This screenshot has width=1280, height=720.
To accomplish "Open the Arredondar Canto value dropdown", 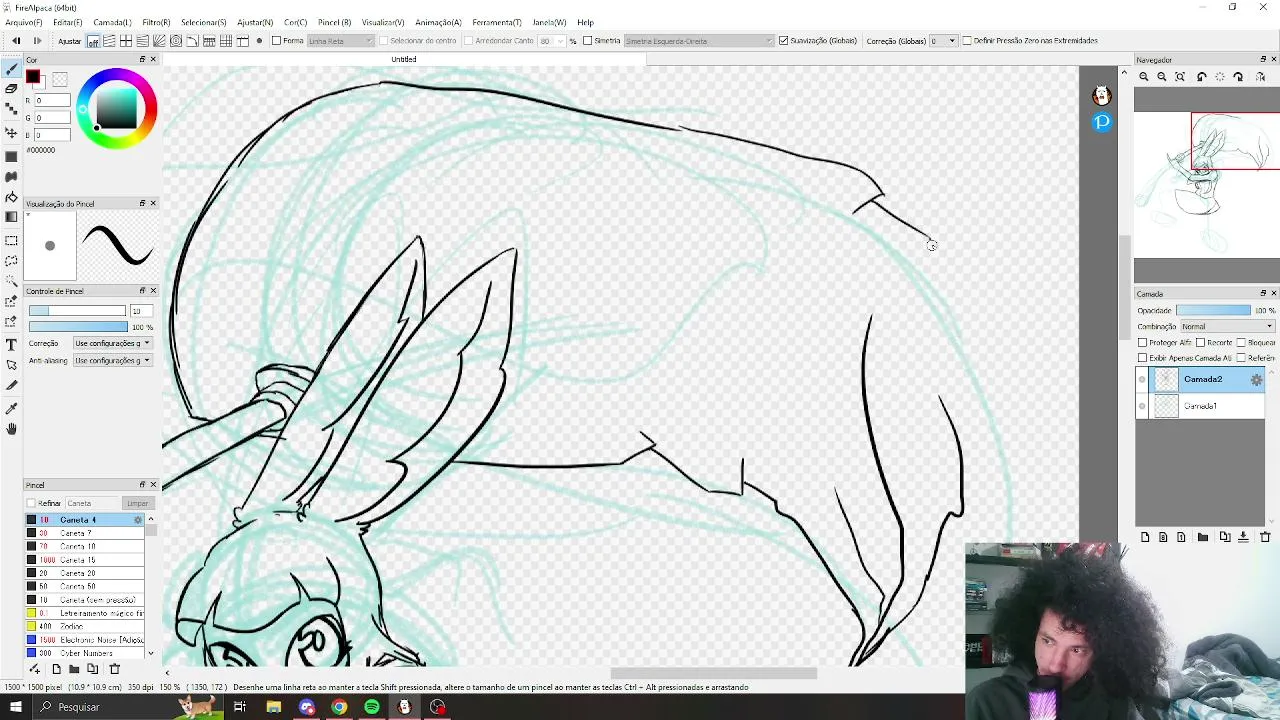I will point(552,41).
